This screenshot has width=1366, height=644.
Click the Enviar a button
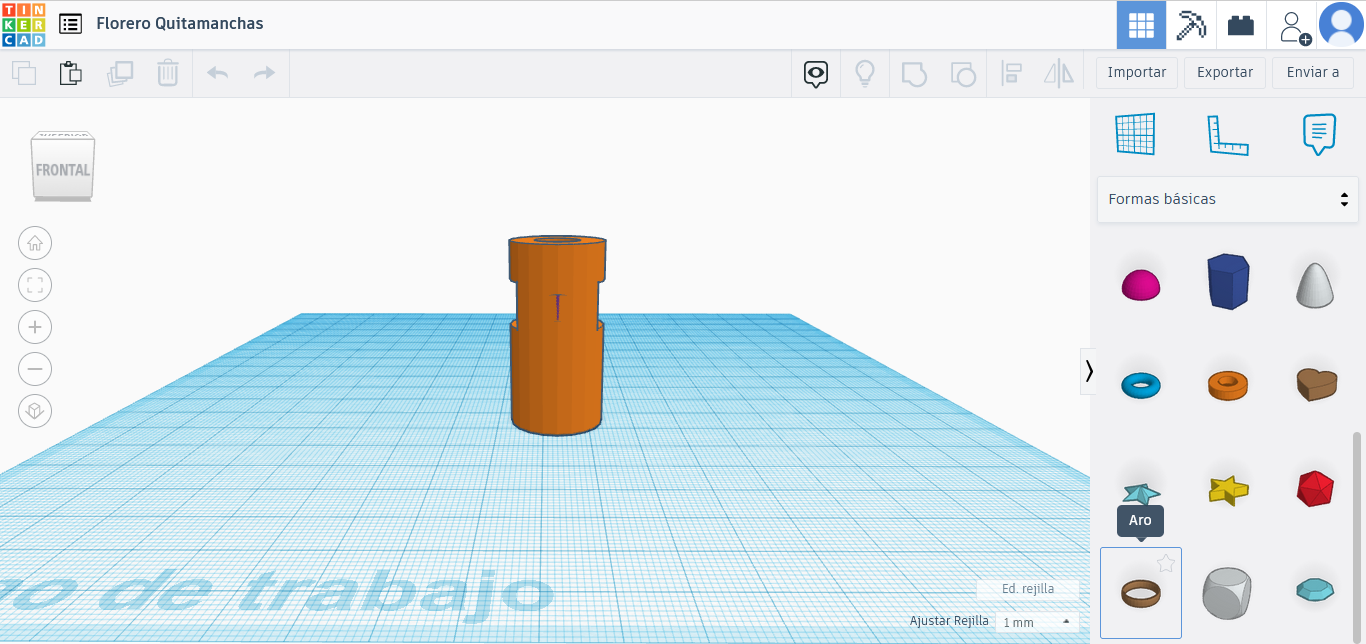[x=1313, y=72]
